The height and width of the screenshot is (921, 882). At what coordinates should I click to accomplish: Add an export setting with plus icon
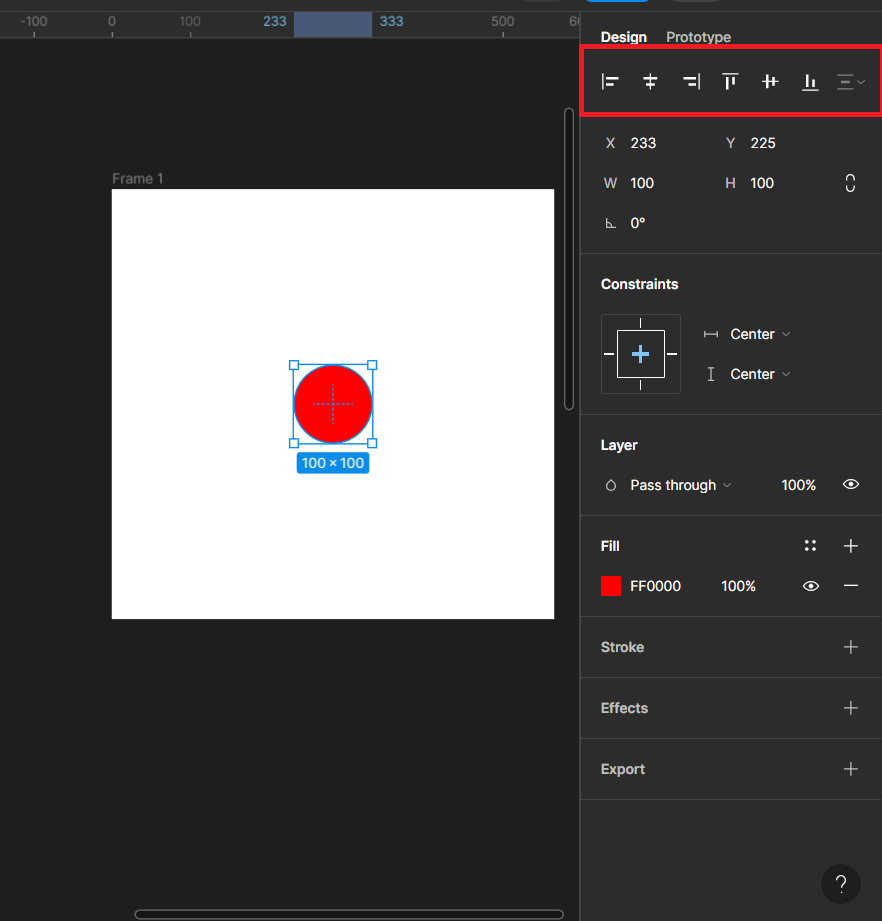[x=850, y=769]
